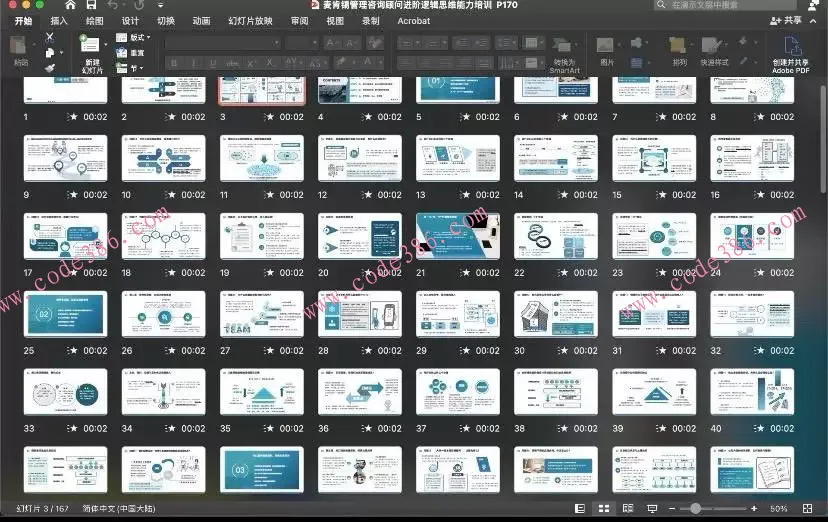Click the fit to window icon

[807, 508]
